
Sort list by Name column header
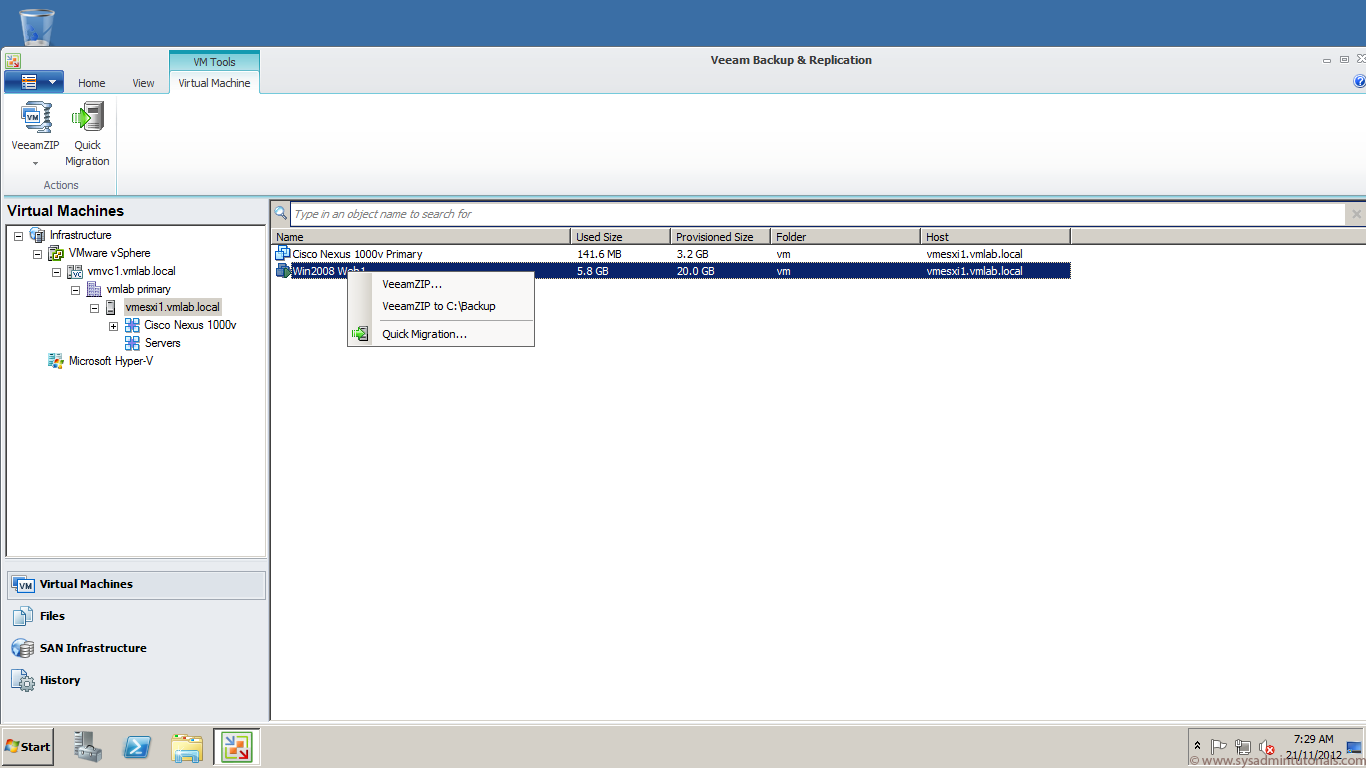point(422,237)
